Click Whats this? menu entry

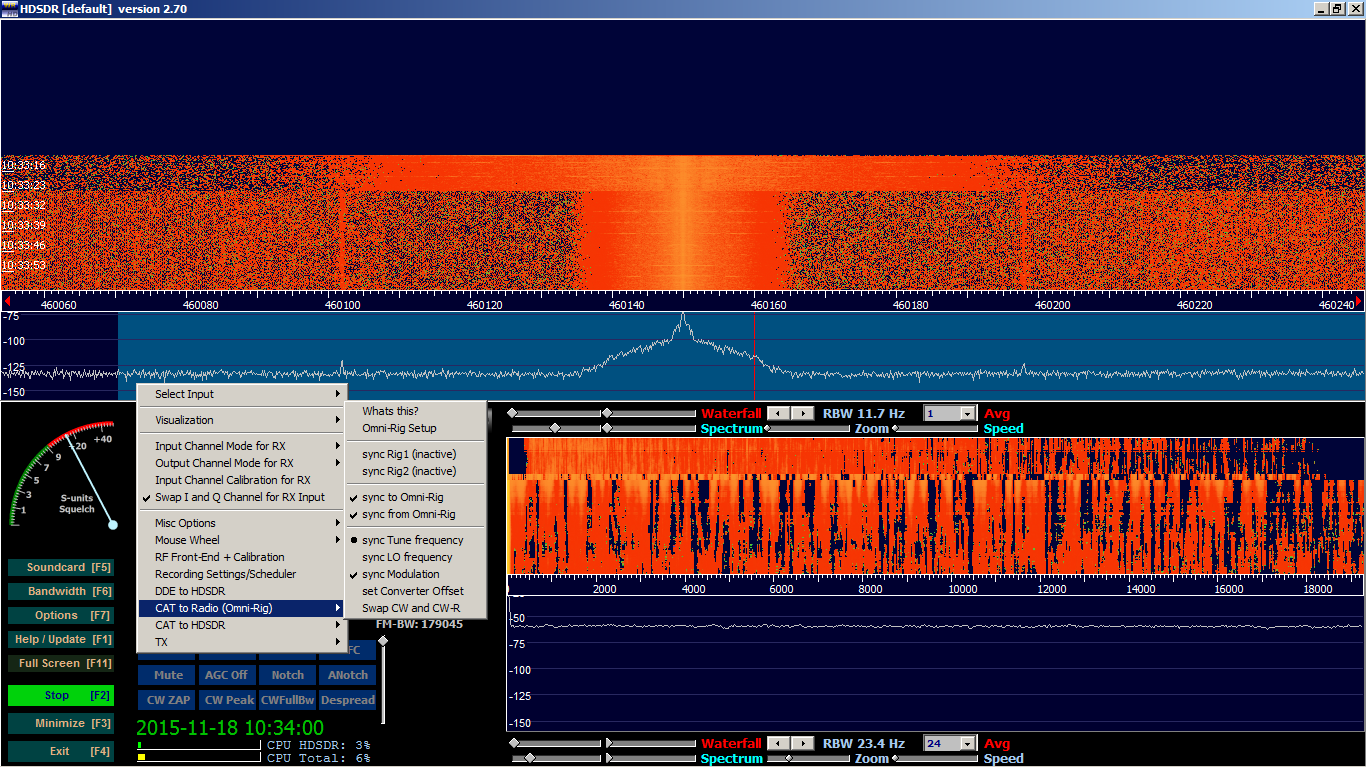click(x=415, y=411)
